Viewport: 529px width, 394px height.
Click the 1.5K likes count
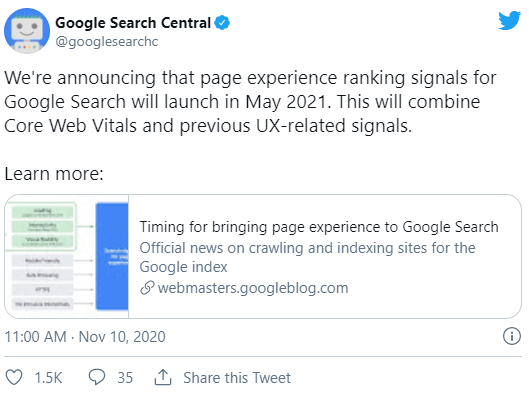tap(48, 378)
